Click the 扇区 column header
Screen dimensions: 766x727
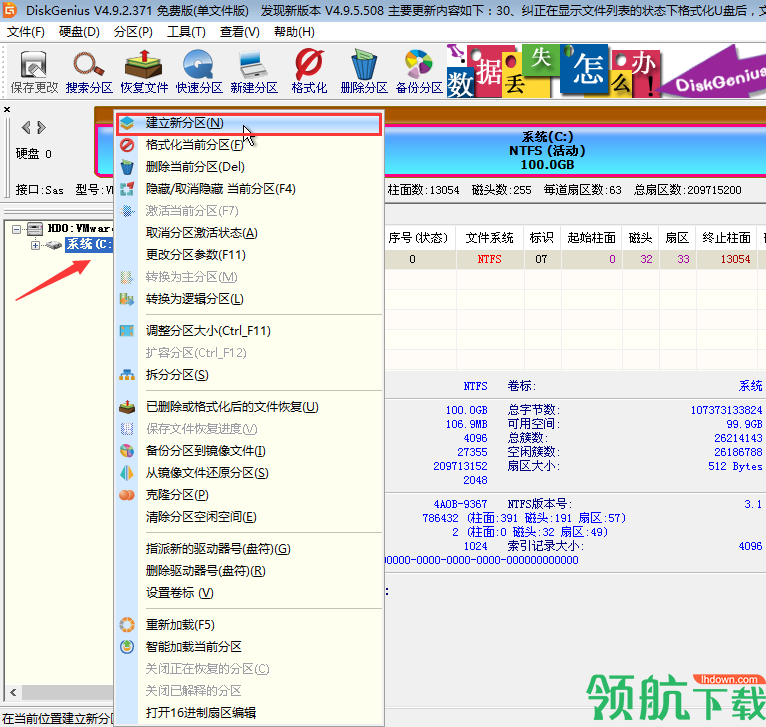[x=677, y=238]
